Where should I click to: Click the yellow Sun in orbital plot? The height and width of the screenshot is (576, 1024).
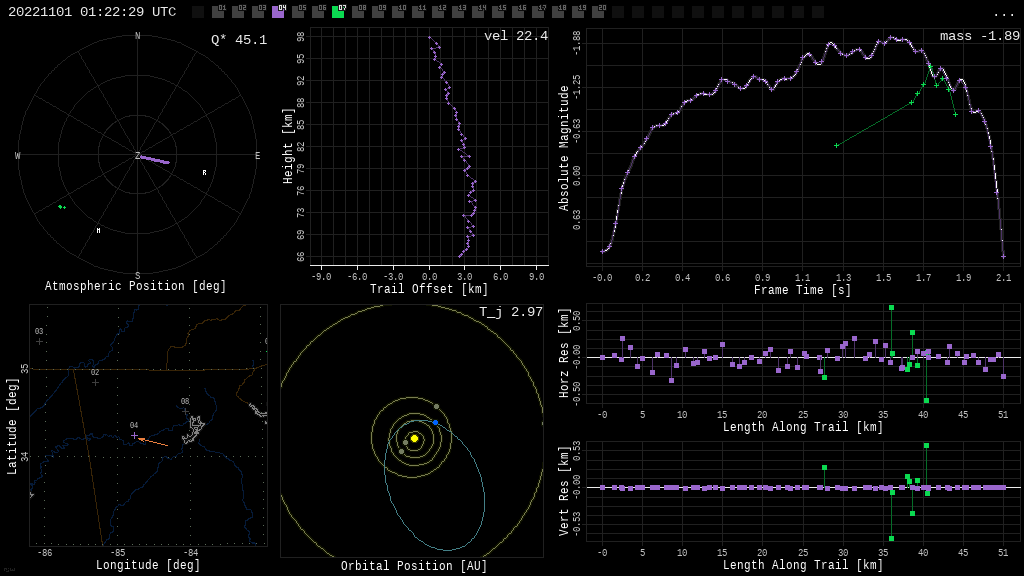click(414, 438)
